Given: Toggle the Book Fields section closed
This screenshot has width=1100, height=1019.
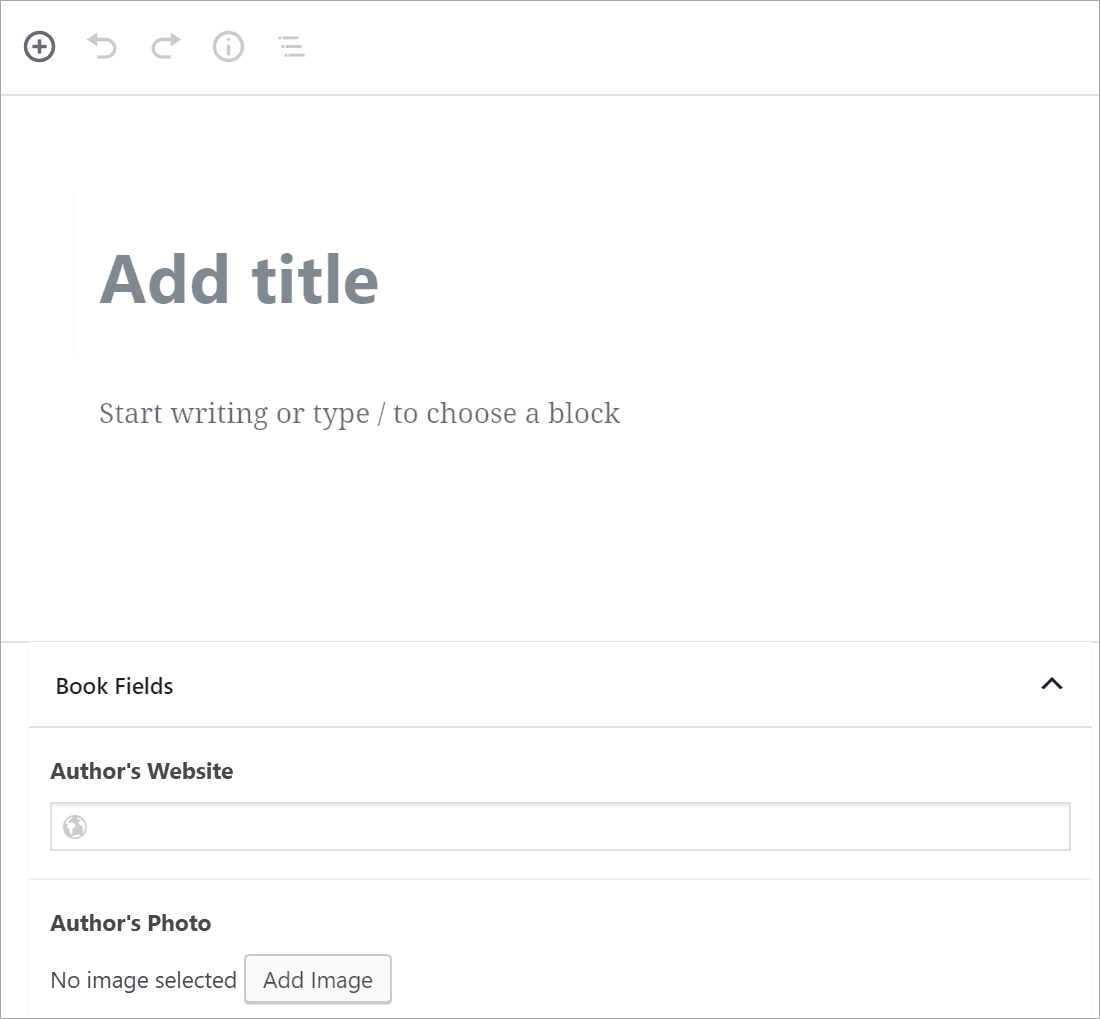Looking at the screenshot, I should tap(1051, 684).
